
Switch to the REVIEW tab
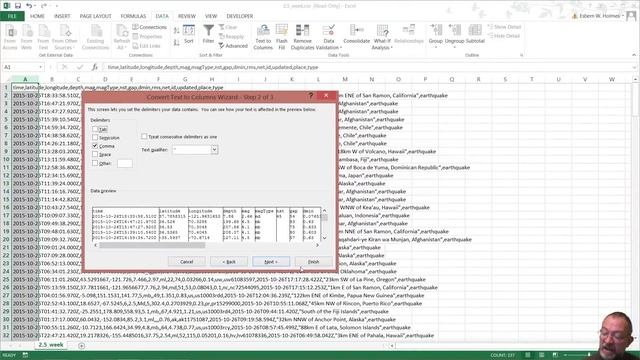tap(187, 16)
